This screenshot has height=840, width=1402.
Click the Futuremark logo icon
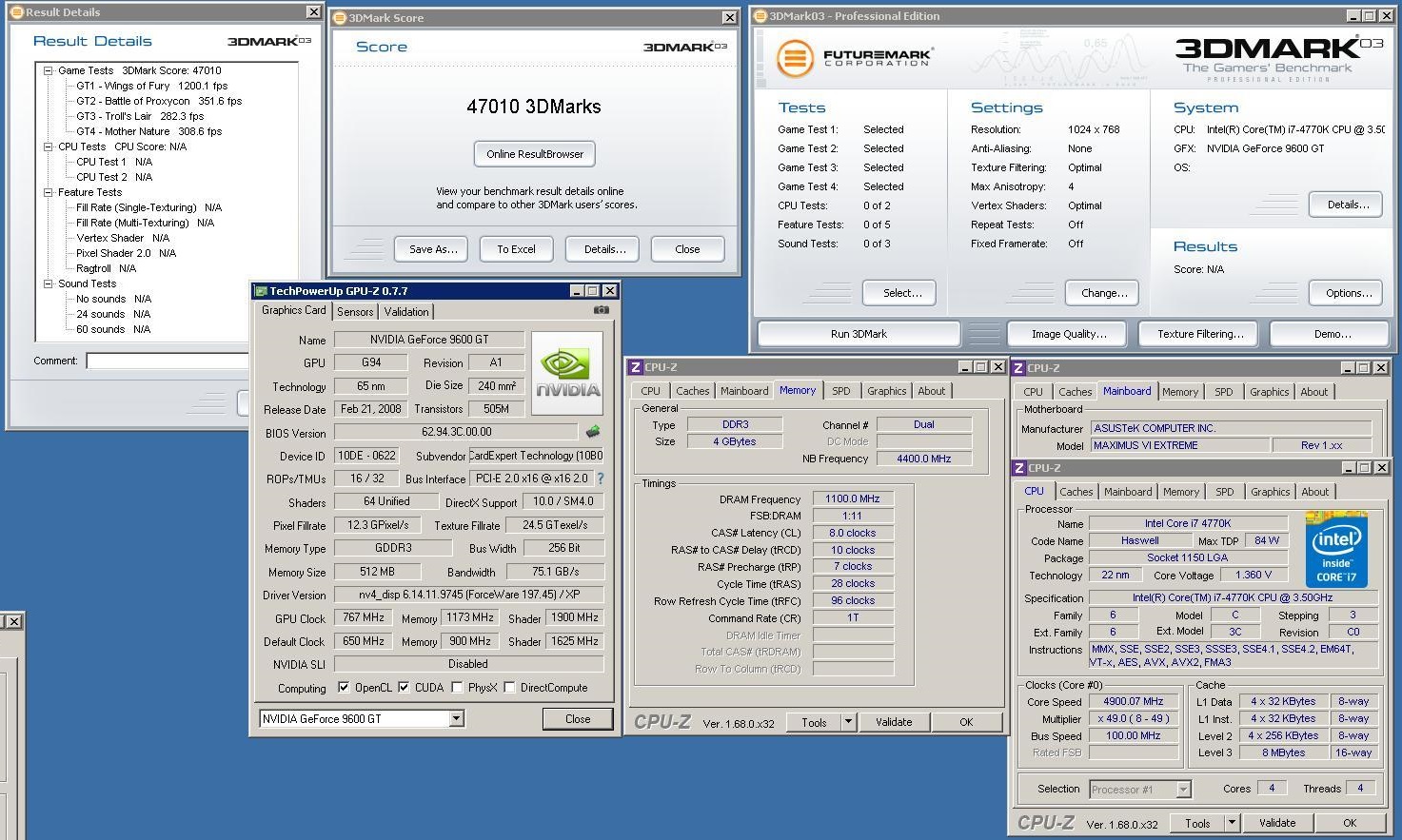pos(794,57)
